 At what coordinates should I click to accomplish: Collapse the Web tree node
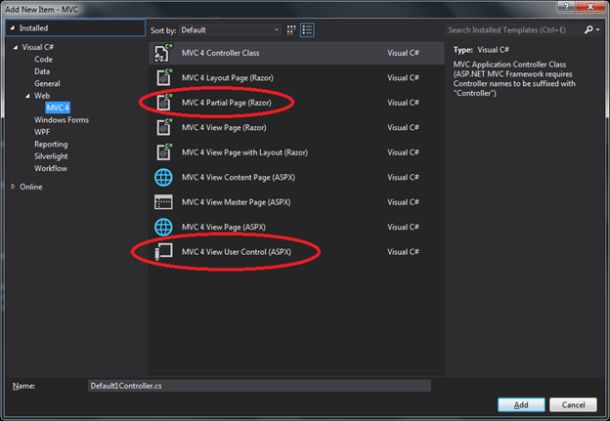pyautogui.click(x=28, y=96)
